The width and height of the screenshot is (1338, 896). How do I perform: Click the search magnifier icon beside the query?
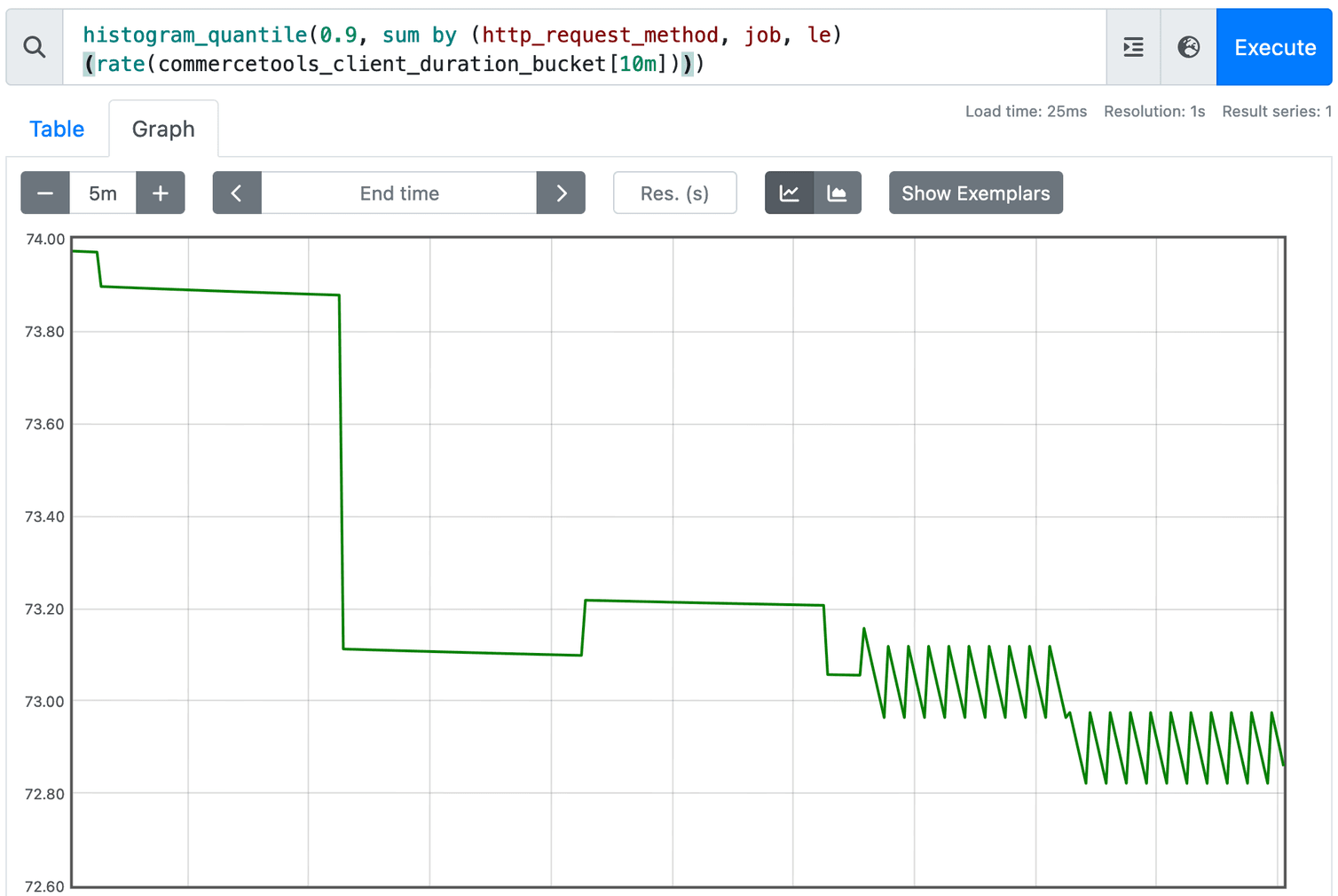(35, 47)
